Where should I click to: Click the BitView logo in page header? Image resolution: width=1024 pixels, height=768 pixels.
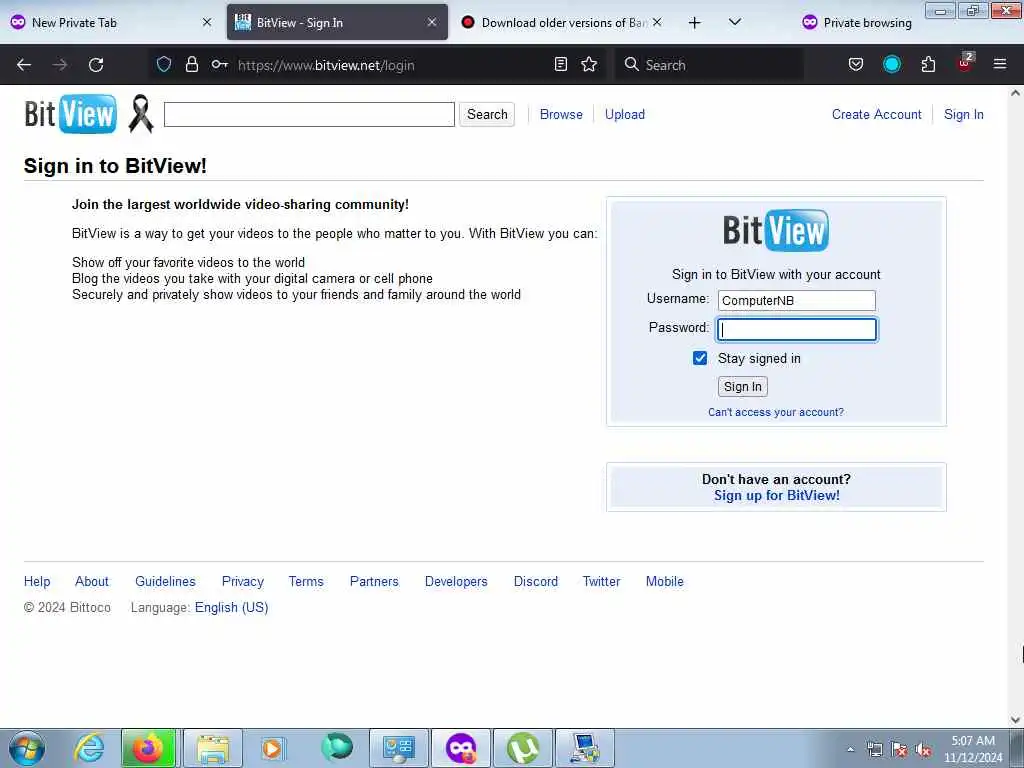coord(71,114)
